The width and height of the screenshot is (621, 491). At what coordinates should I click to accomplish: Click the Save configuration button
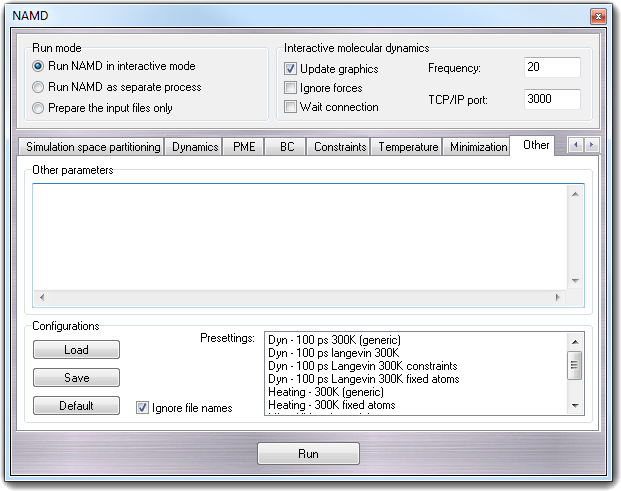pyautogui.click(x=76, y=378)
